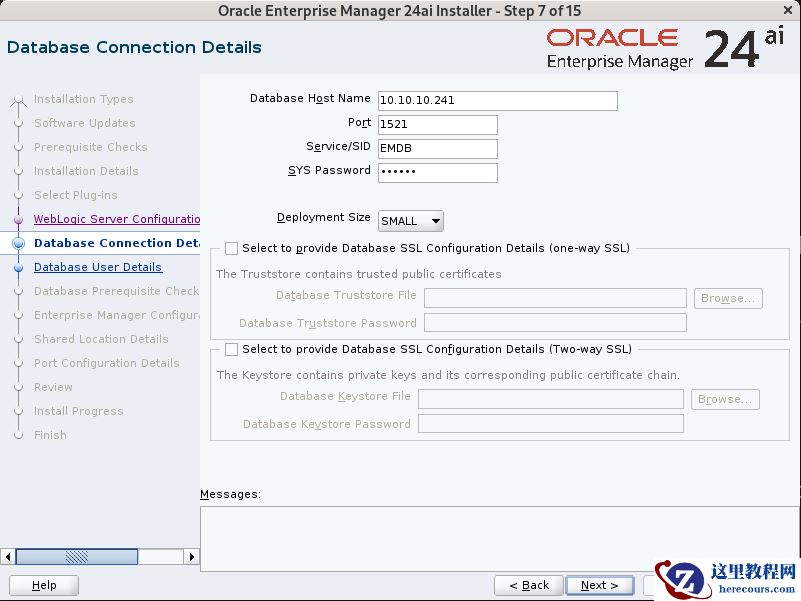The image size is (801, 601).
Task: Click the Database Prerequisite Check step label
Action: pyautogui.click(x=116, y=291)
